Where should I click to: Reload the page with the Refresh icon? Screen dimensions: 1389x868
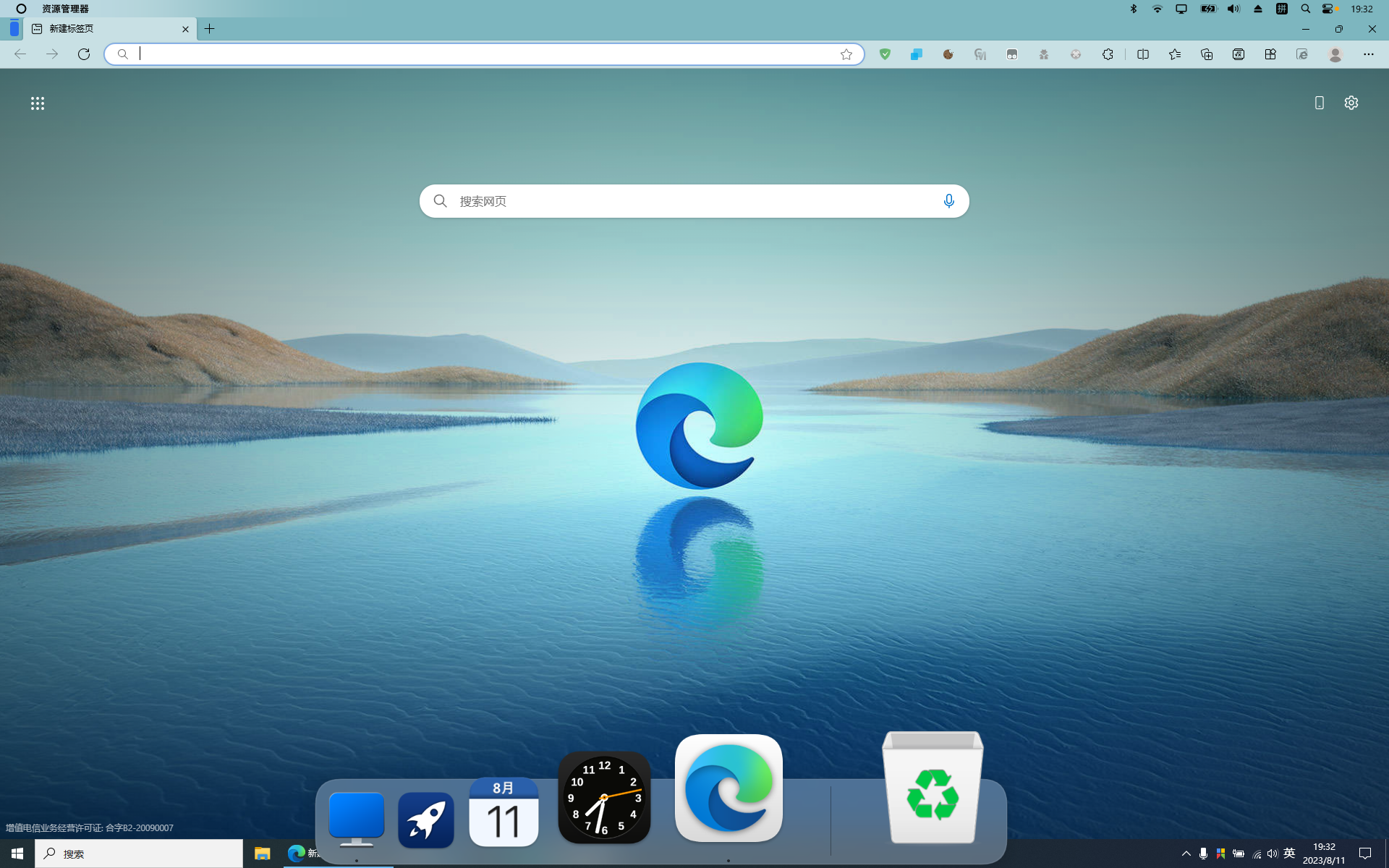point(84,54)
